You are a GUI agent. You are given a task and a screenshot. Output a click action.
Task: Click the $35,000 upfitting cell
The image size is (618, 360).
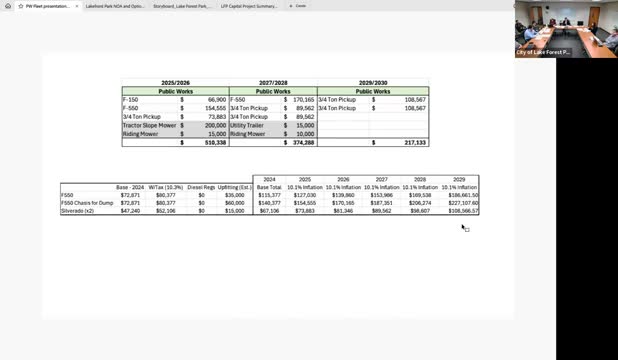[235, 195]
